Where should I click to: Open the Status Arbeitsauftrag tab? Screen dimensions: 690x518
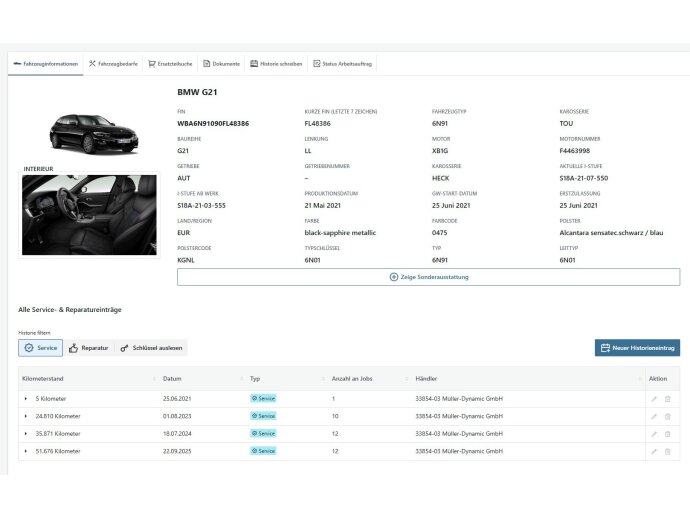(x=342, y=64)
